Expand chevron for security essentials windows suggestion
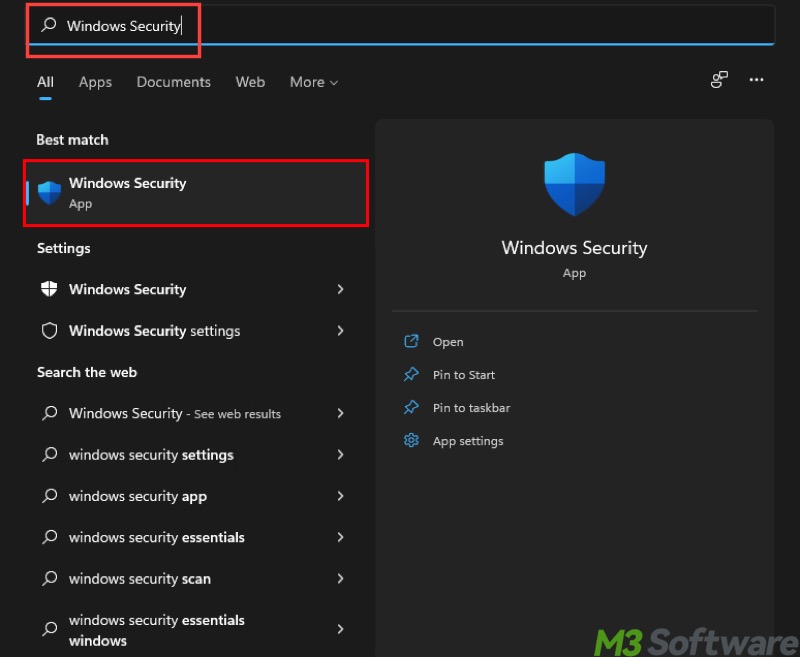The width and height of the screenshot is (800, 657). (x=340, y=629)
